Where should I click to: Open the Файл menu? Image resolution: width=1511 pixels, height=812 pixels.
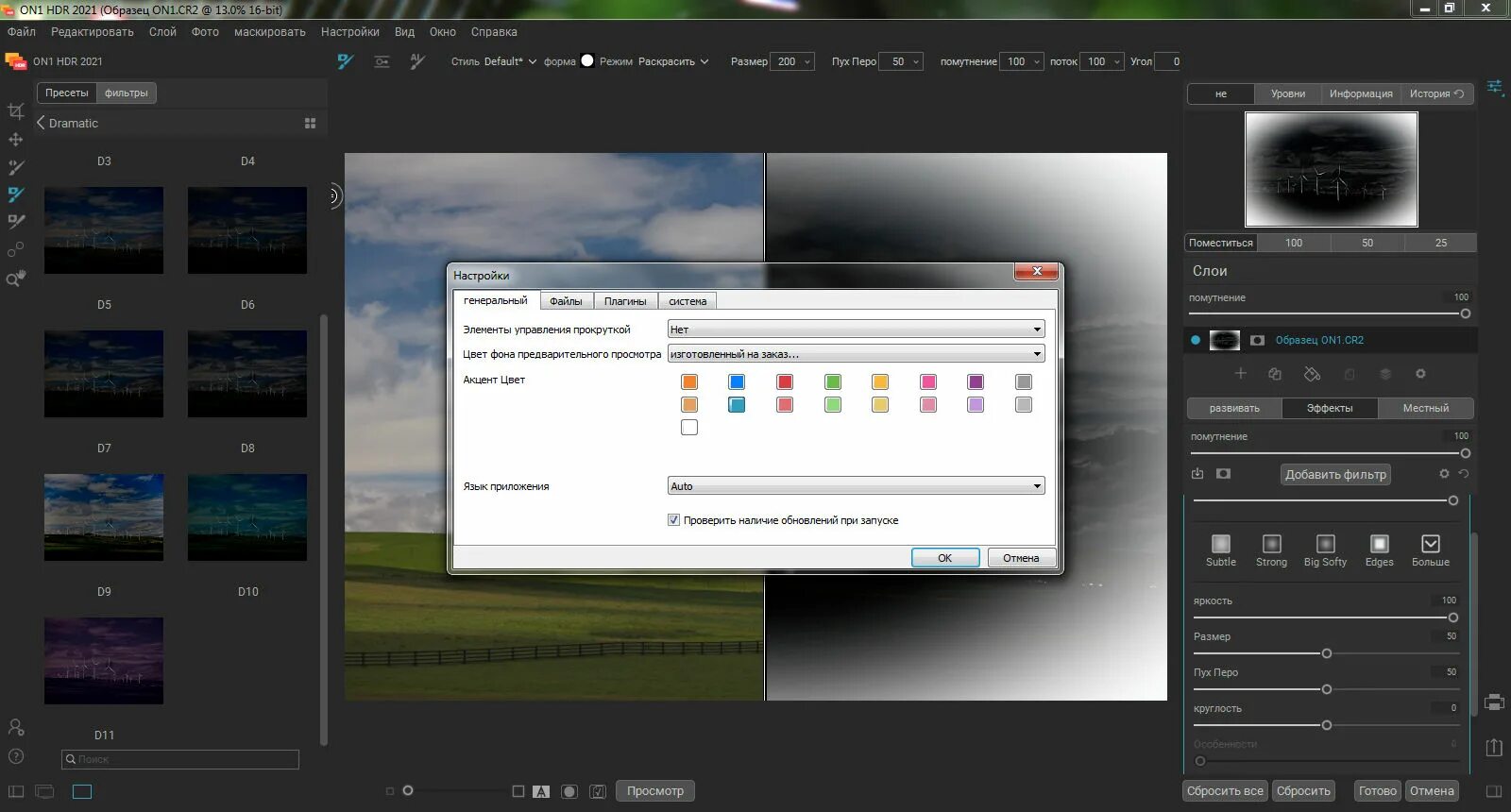(x=22, y=32)
